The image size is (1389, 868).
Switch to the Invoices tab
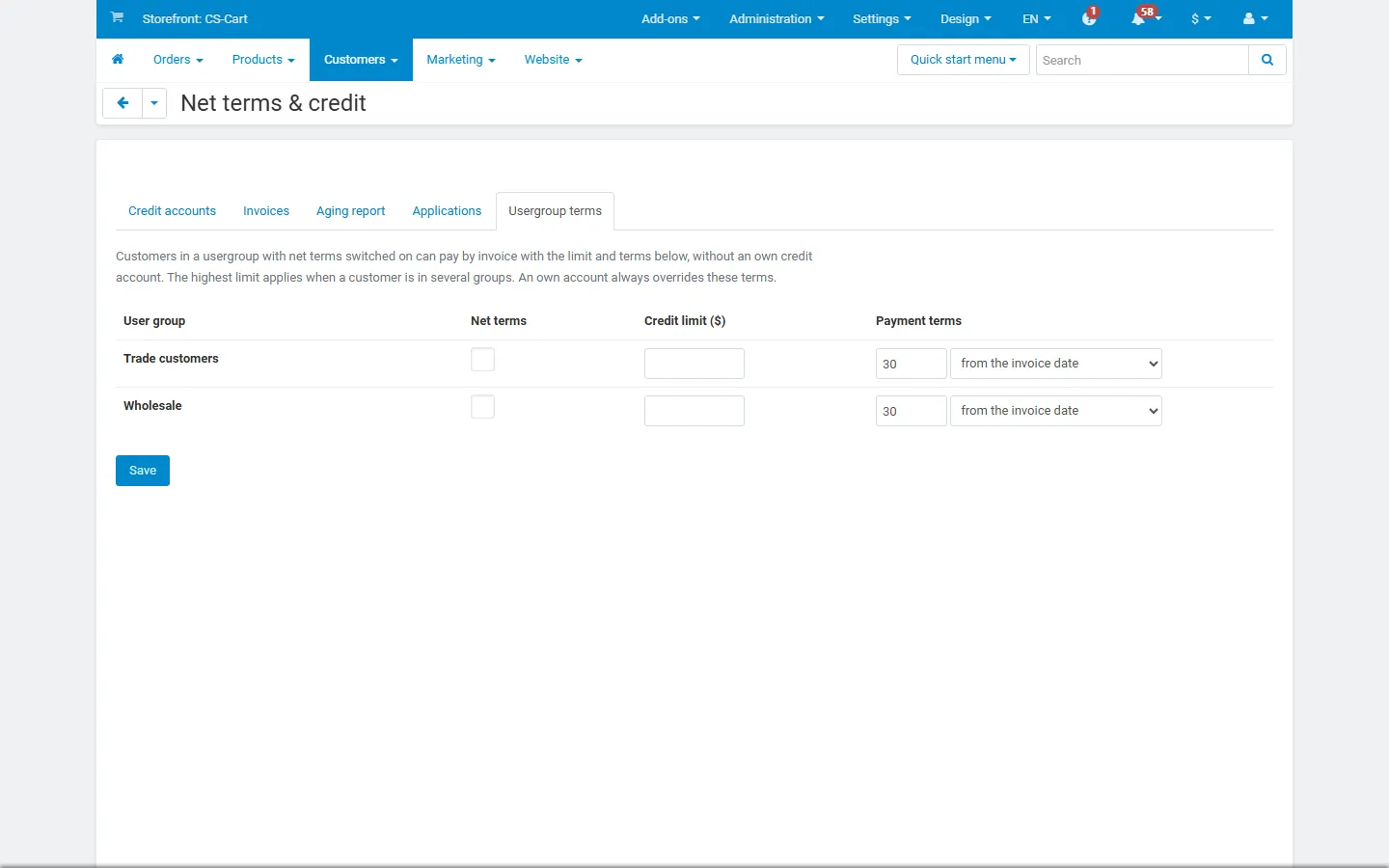point(266,211)
